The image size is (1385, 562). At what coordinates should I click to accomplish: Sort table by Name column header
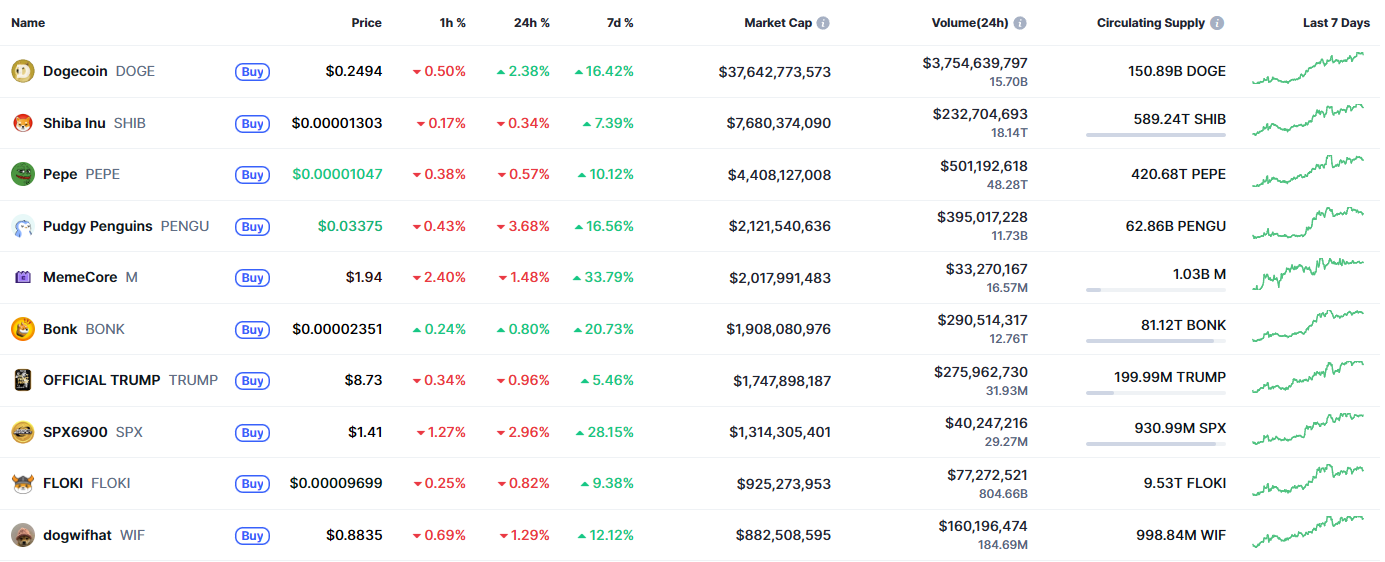28,23
